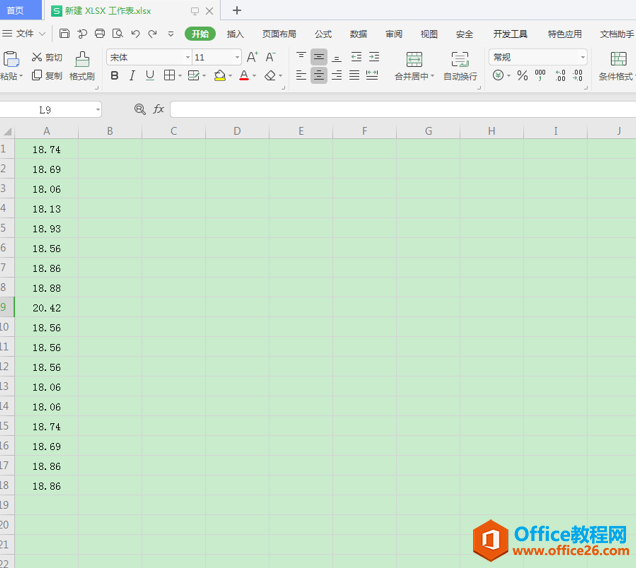636x568 pixels.
Task: Click the Wrap Text icon
Action: coord(460,60)
